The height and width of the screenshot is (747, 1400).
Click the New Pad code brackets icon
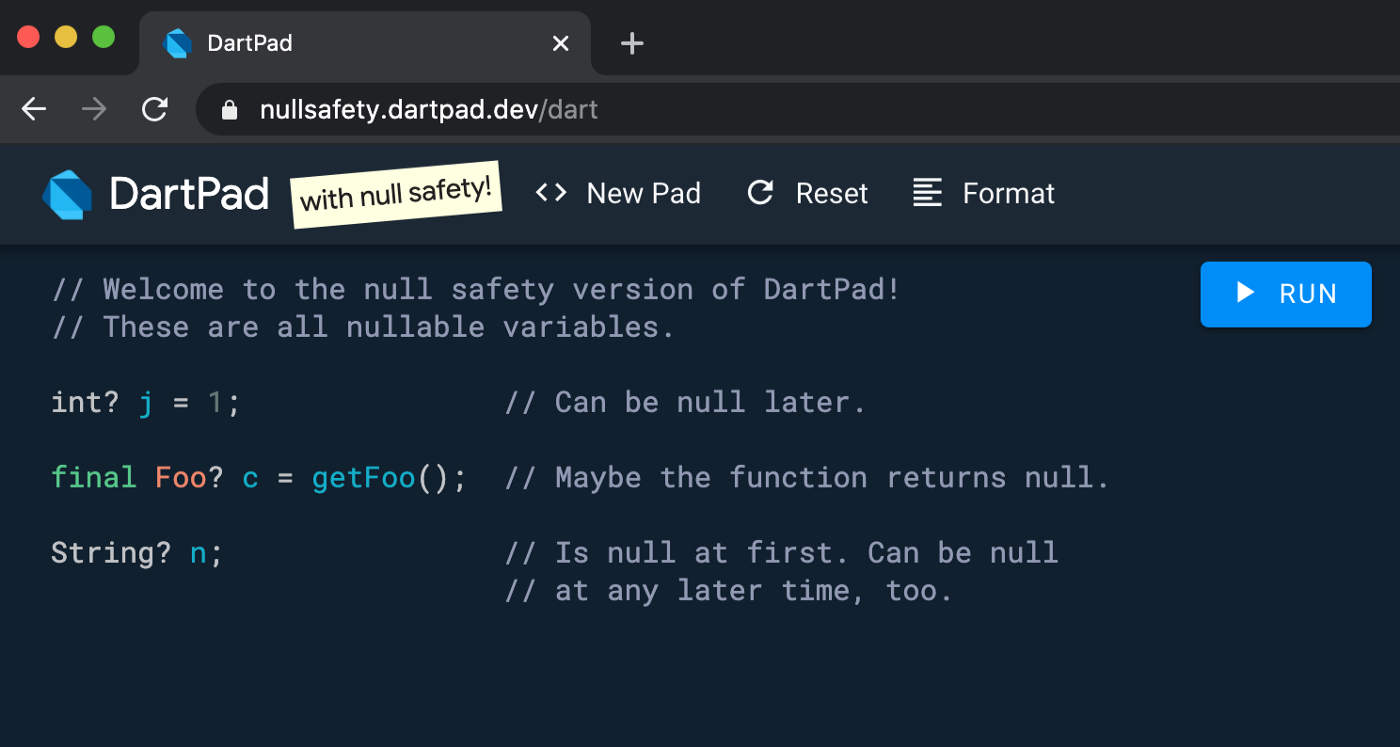pyautogui.click(x=551, y=192)
